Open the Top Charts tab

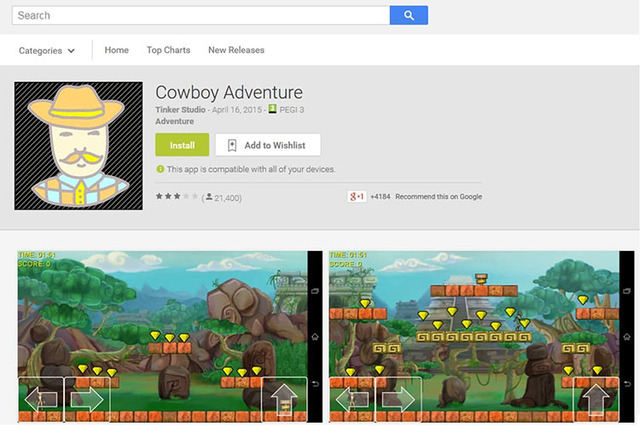(168, 50)
